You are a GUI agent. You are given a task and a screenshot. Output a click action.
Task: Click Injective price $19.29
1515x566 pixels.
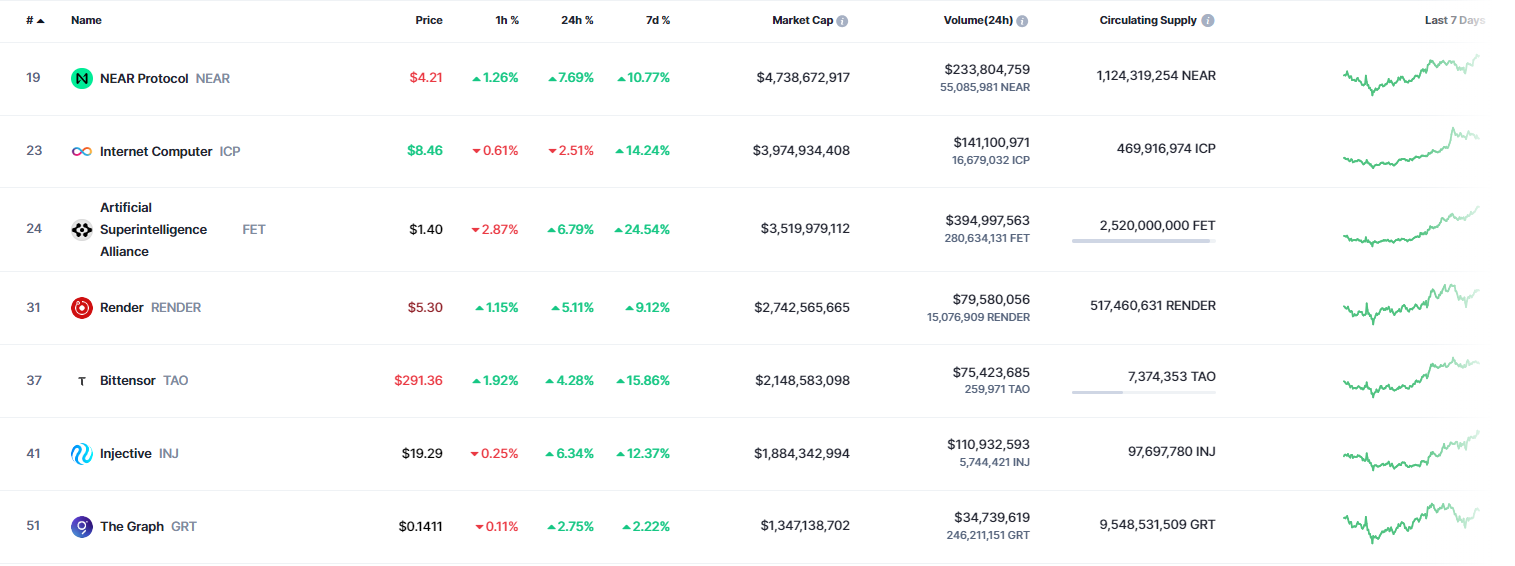click(422, 453)
